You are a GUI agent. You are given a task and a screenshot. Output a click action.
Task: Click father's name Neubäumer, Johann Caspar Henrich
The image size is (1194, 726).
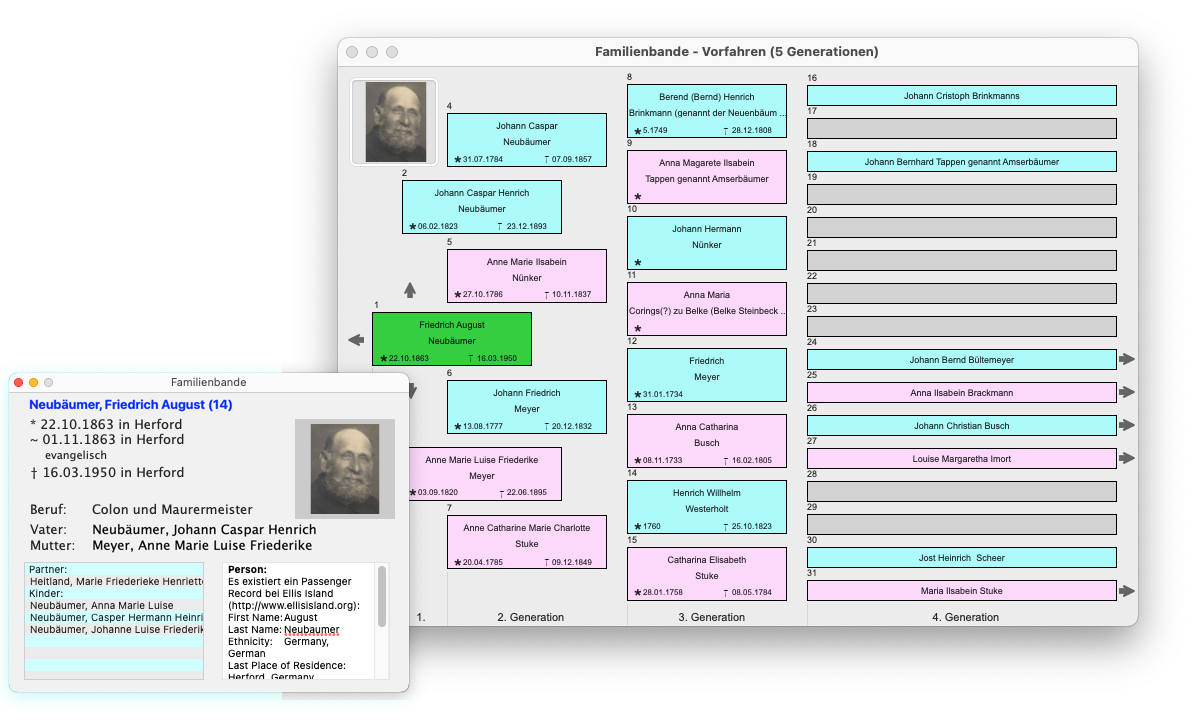[x=204, y=529]
